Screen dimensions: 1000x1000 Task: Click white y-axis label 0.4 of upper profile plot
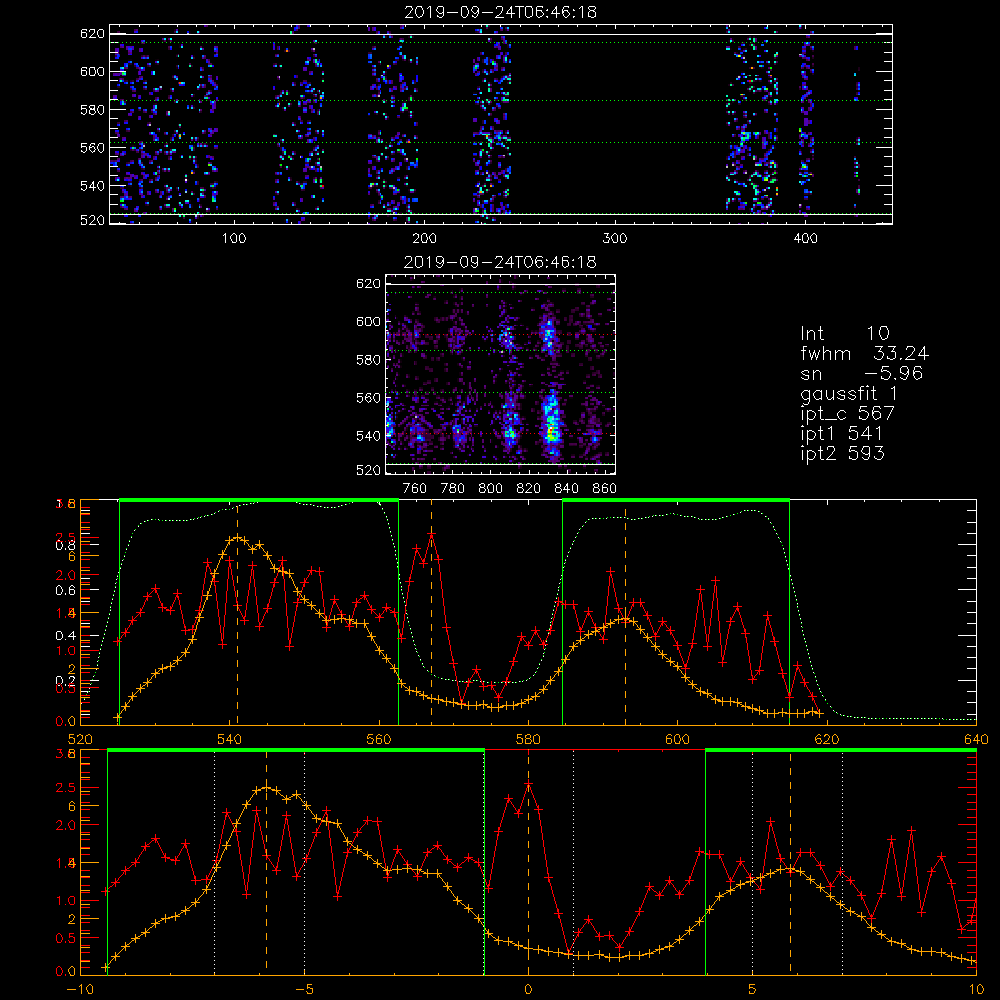[x=65, y=635]
